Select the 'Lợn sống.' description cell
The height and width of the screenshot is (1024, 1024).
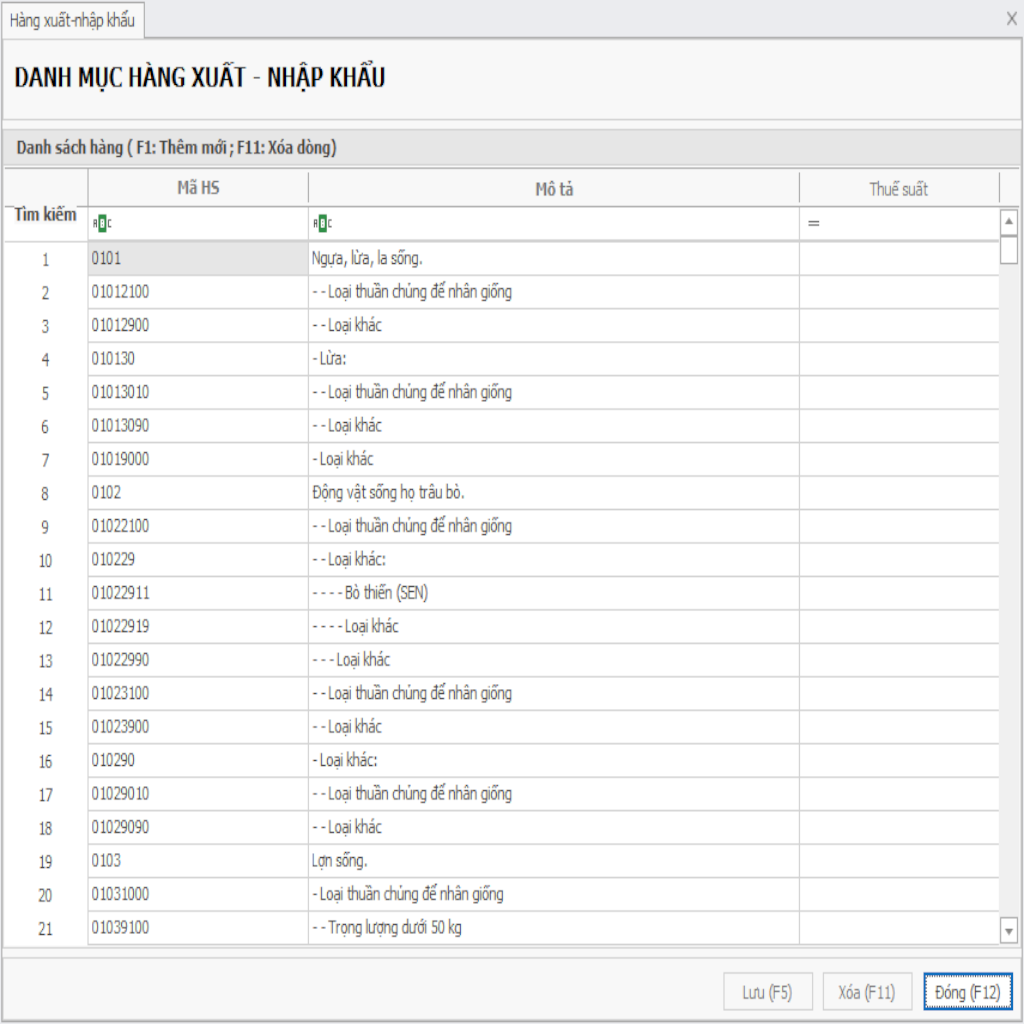553,860
